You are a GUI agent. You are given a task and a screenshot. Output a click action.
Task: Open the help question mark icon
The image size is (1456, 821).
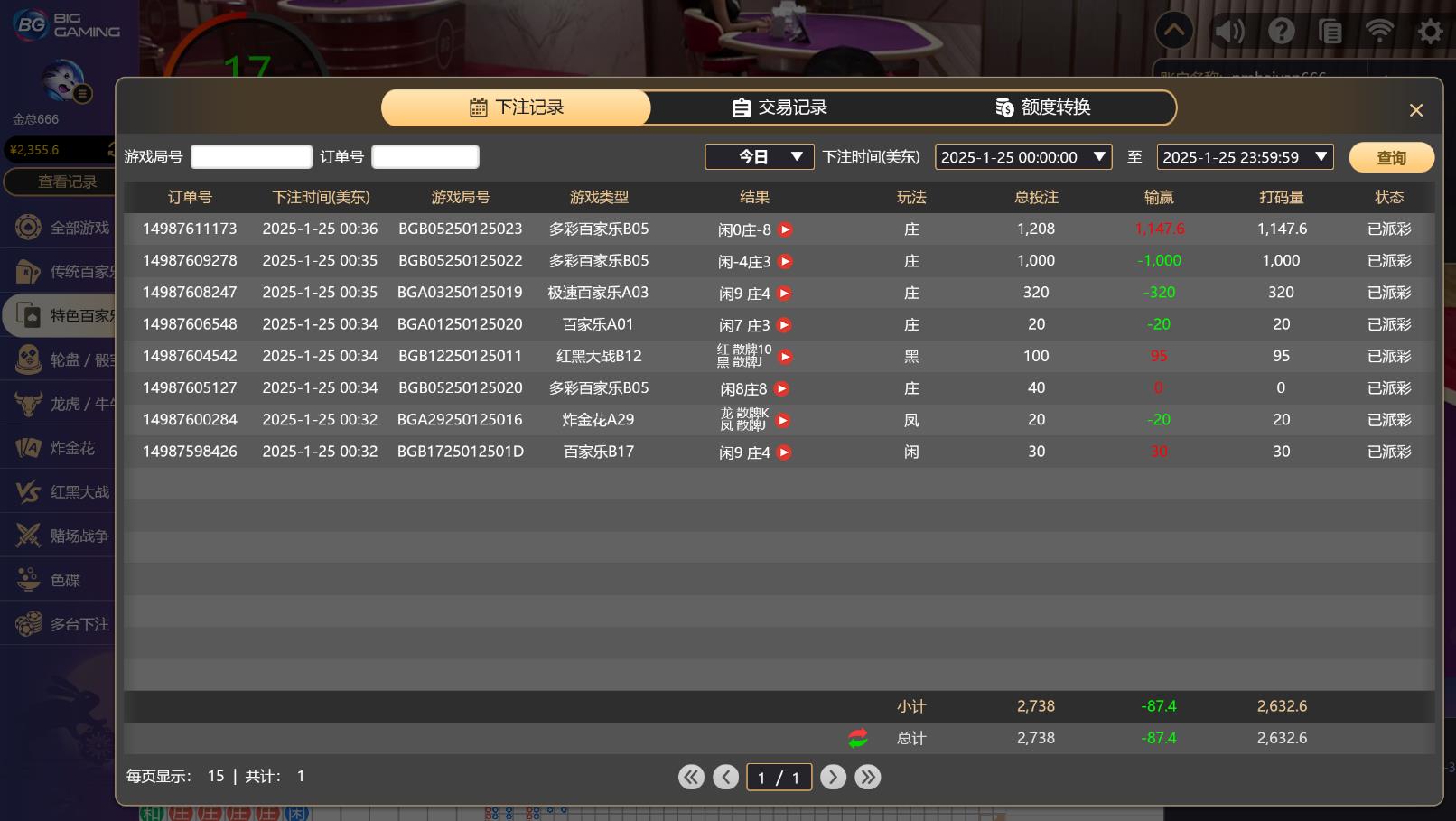pyautogui.click(x=1281, y=32)
